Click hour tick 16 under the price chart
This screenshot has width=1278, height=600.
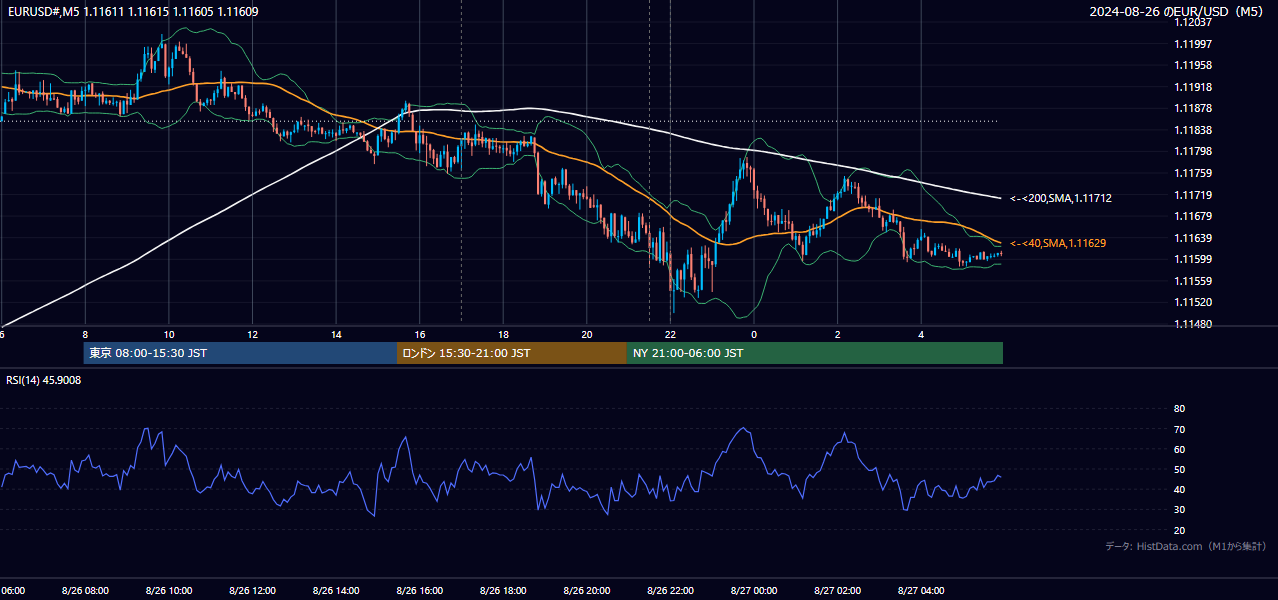click(420, 334)
